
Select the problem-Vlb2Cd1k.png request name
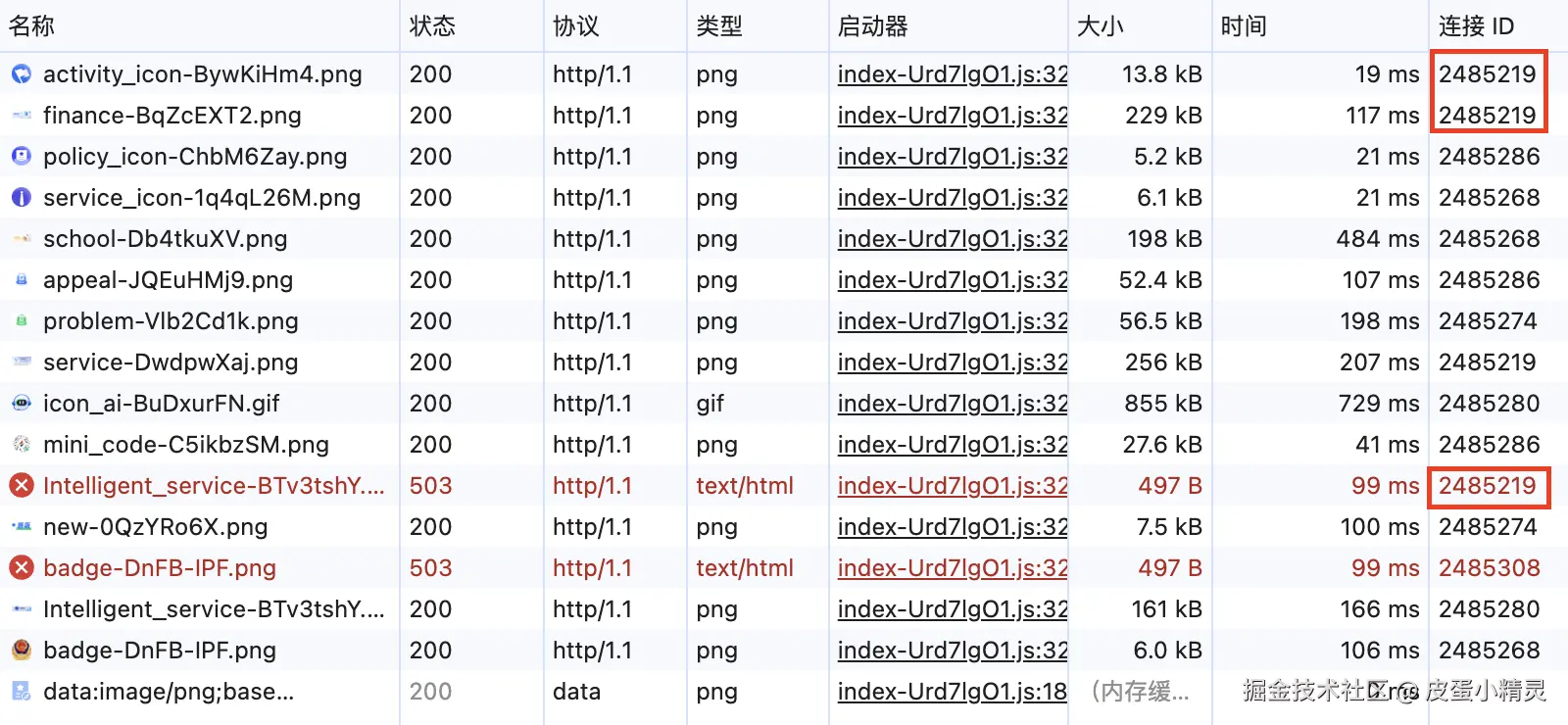[171, 321]
